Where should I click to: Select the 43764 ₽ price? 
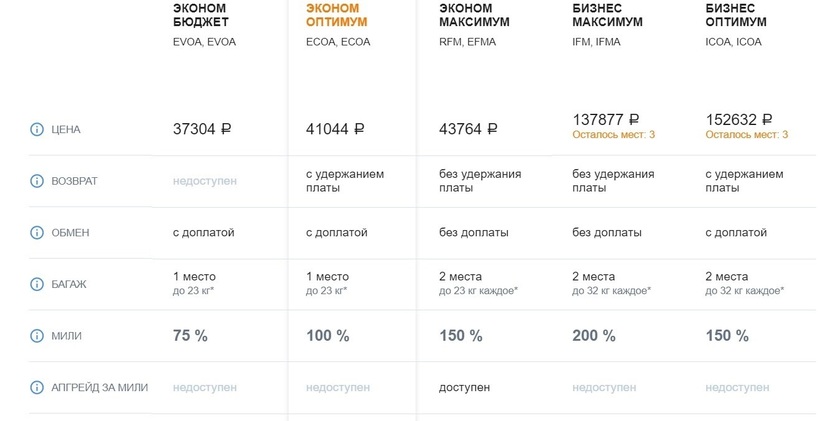pyautogui.click(x=468, y=129)
